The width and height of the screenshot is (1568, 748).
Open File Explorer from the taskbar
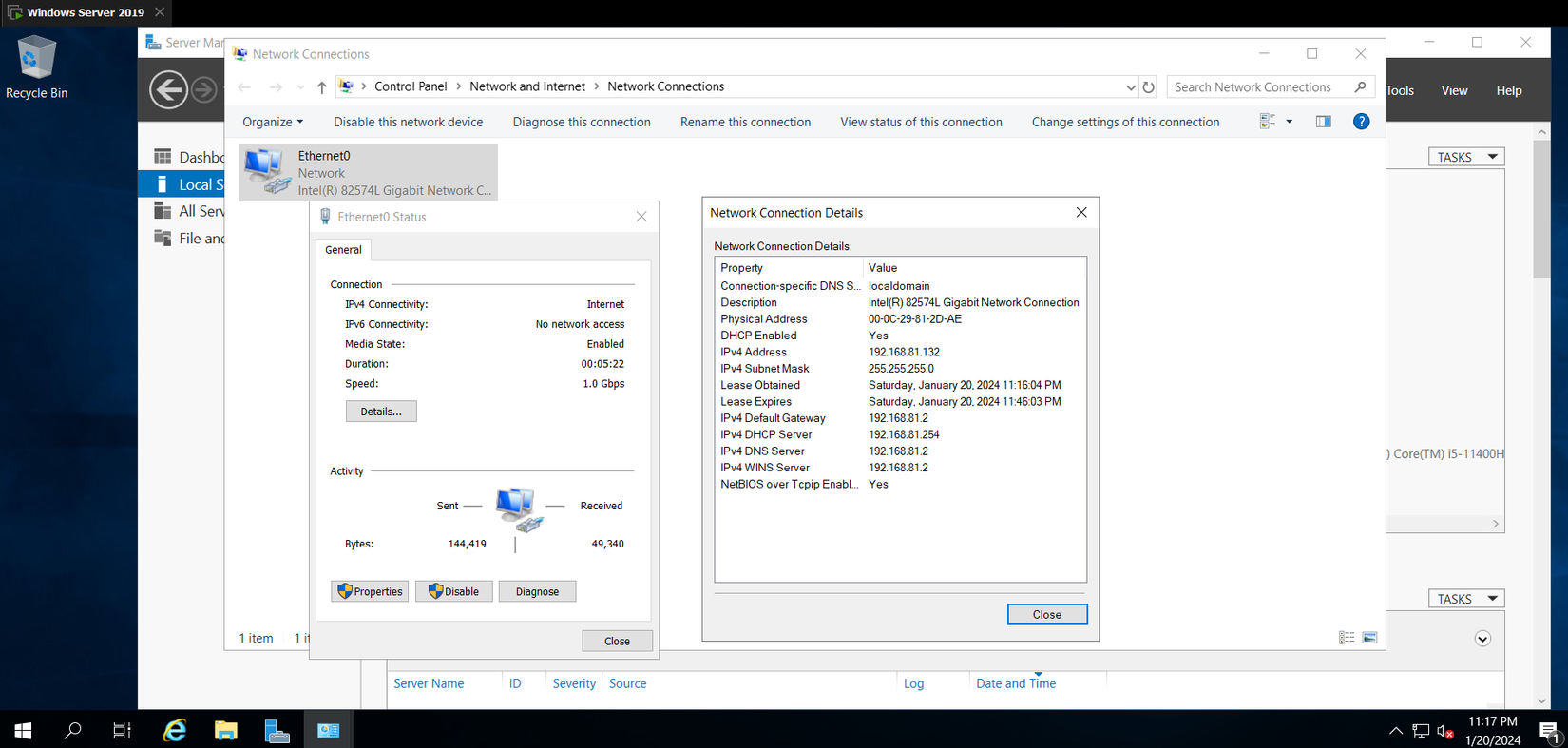(x=226, y=730)
